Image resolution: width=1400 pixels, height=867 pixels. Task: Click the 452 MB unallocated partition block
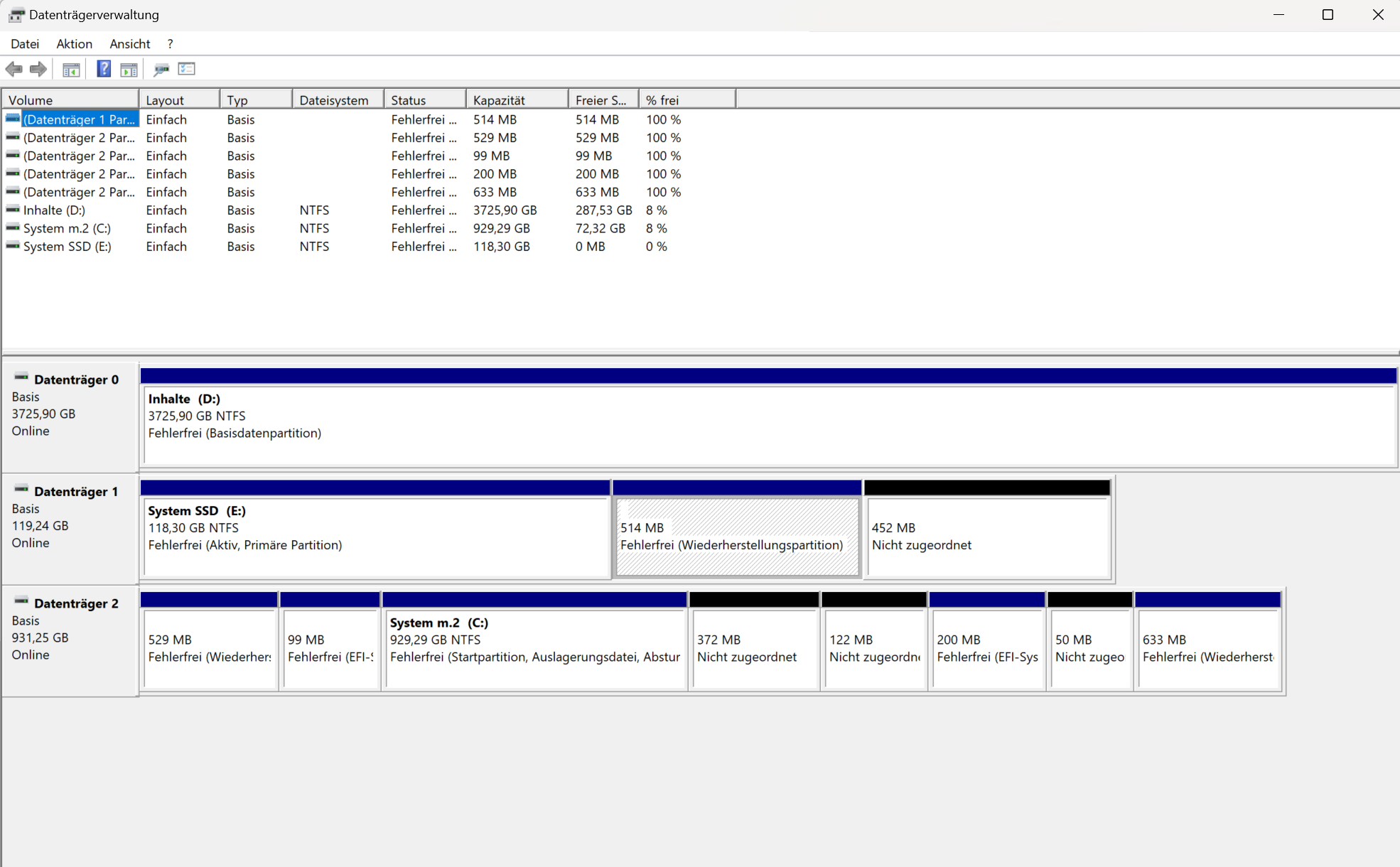[987, 537]
